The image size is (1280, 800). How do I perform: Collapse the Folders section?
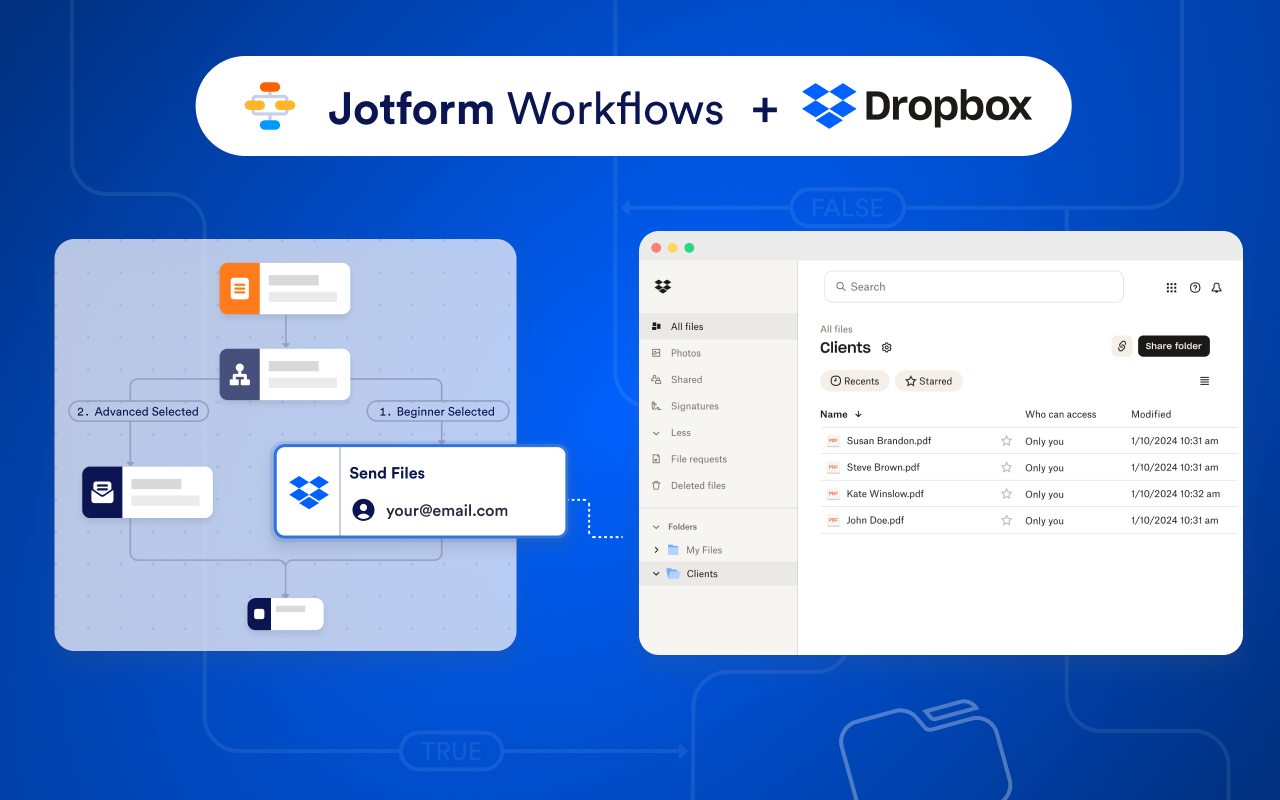(657, 527)
